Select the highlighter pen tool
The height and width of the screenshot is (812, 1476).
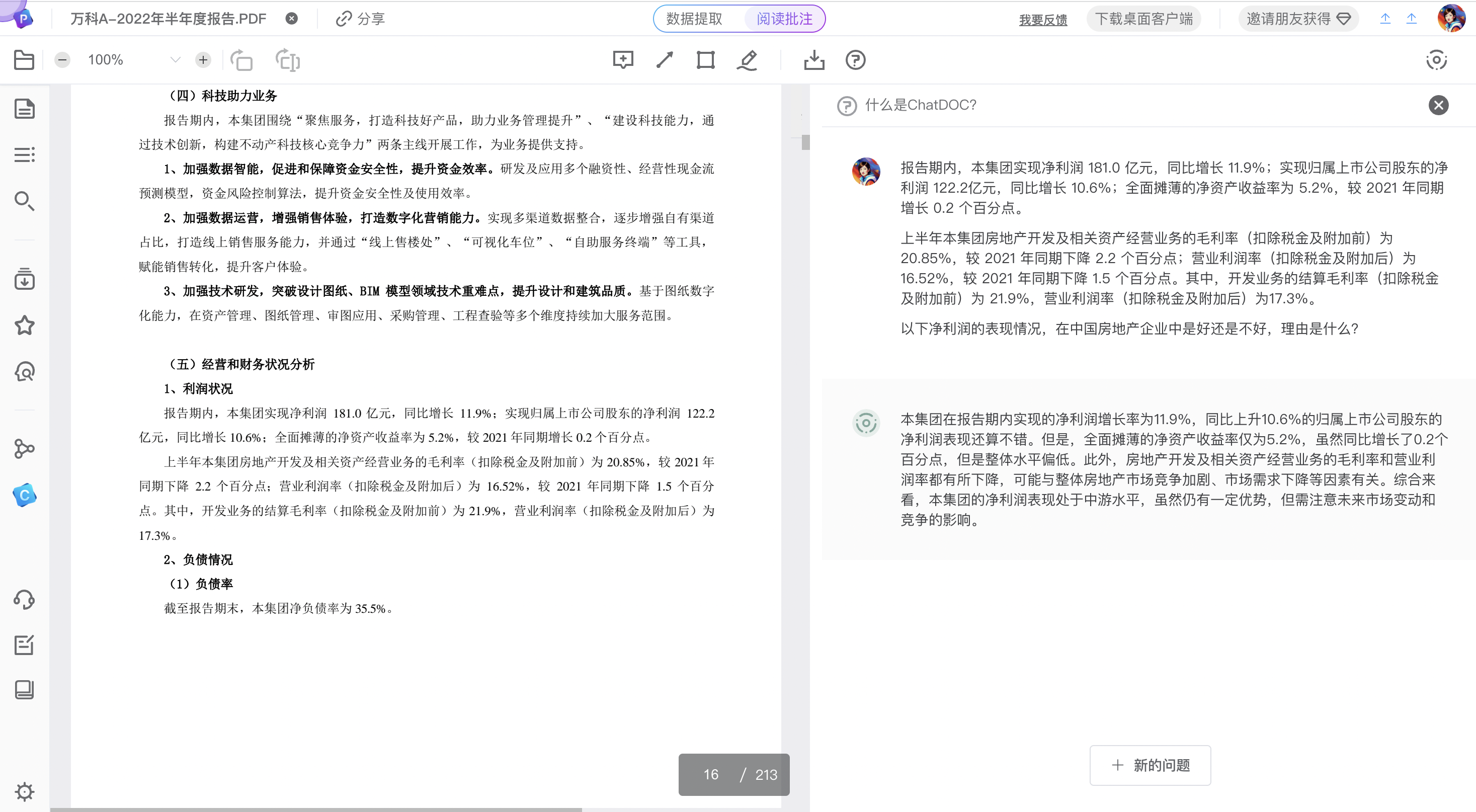(x=747, y=59)
